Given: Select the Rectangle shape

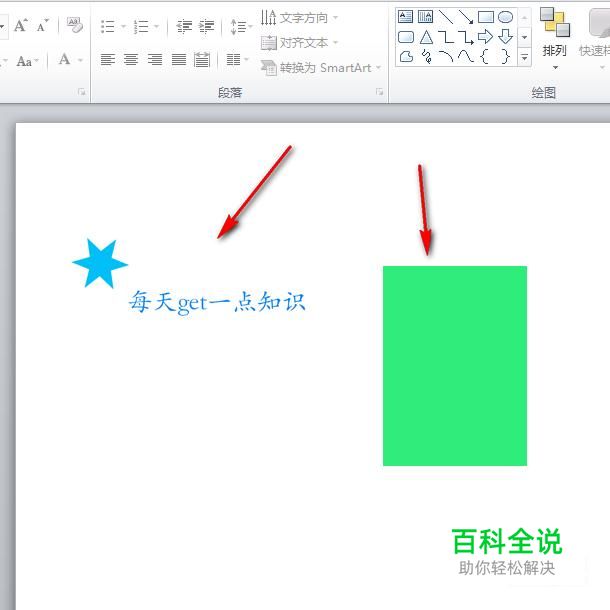Looking at the screenshot, I should [x=486, y=17].
